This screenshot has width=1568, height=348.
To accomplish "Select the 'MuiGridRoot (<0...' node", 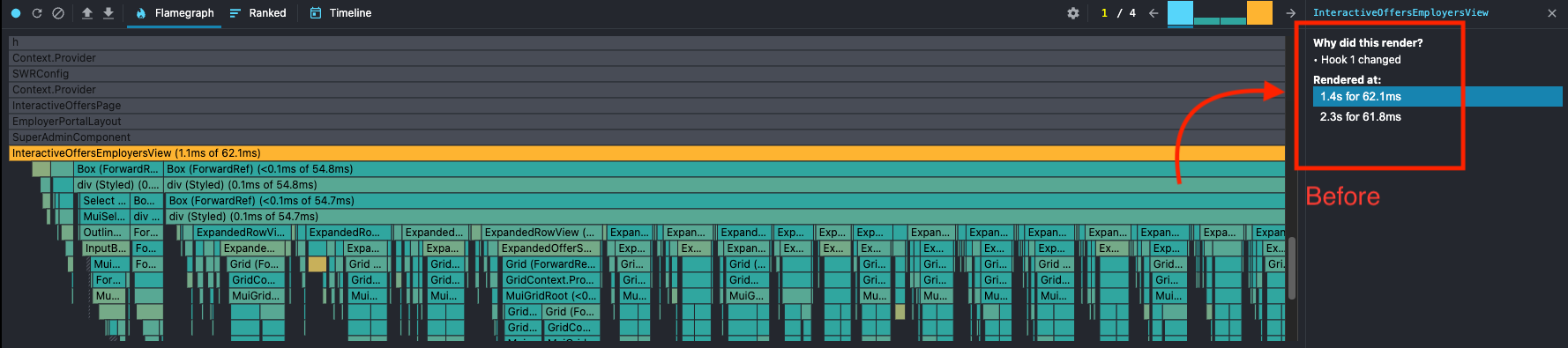I will click(552, 296).
